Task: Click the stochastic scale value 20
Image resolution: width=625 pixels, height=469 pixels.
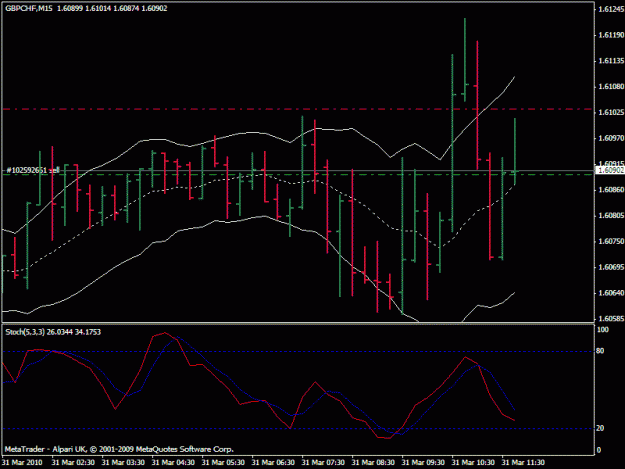Action: pyautogui.click(x=600, y=428)
